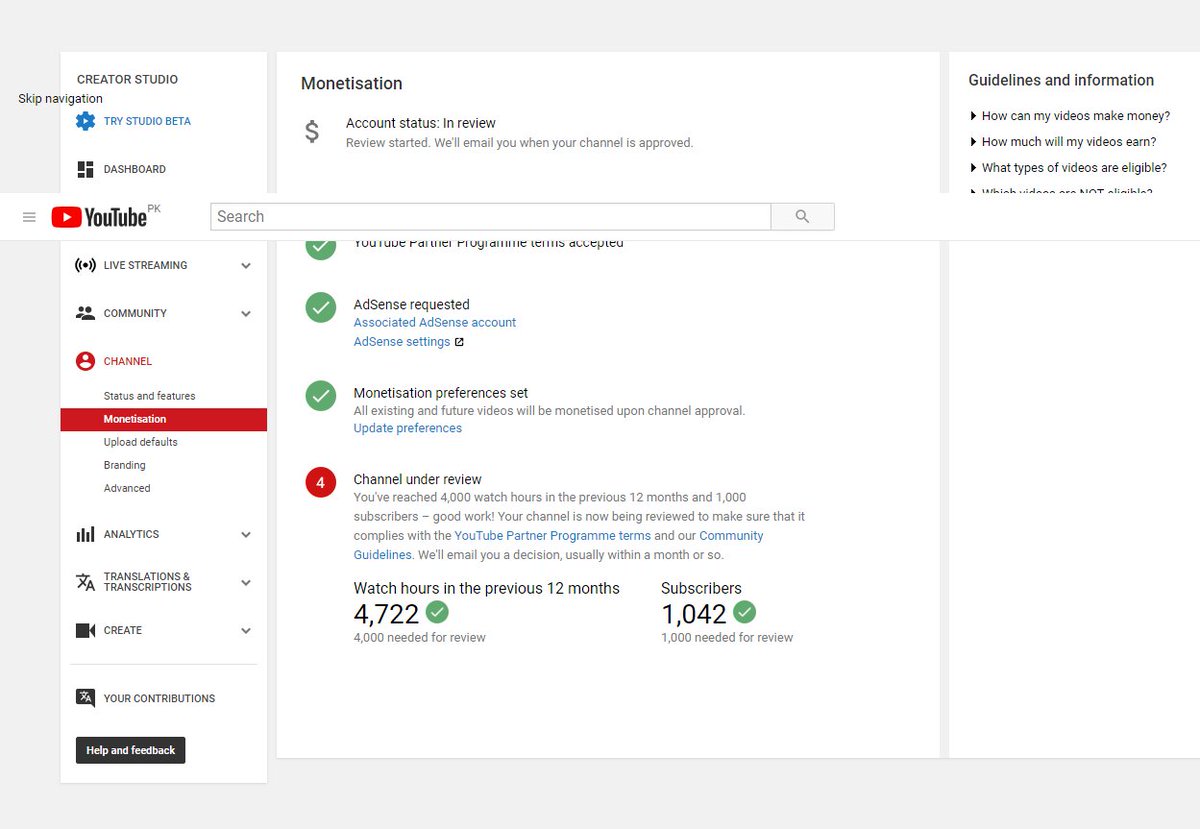The width and height of the screenshot is (1200, 829).
Task: Click the 'Creator Studio' heading
Action: (x=127, y=79)
